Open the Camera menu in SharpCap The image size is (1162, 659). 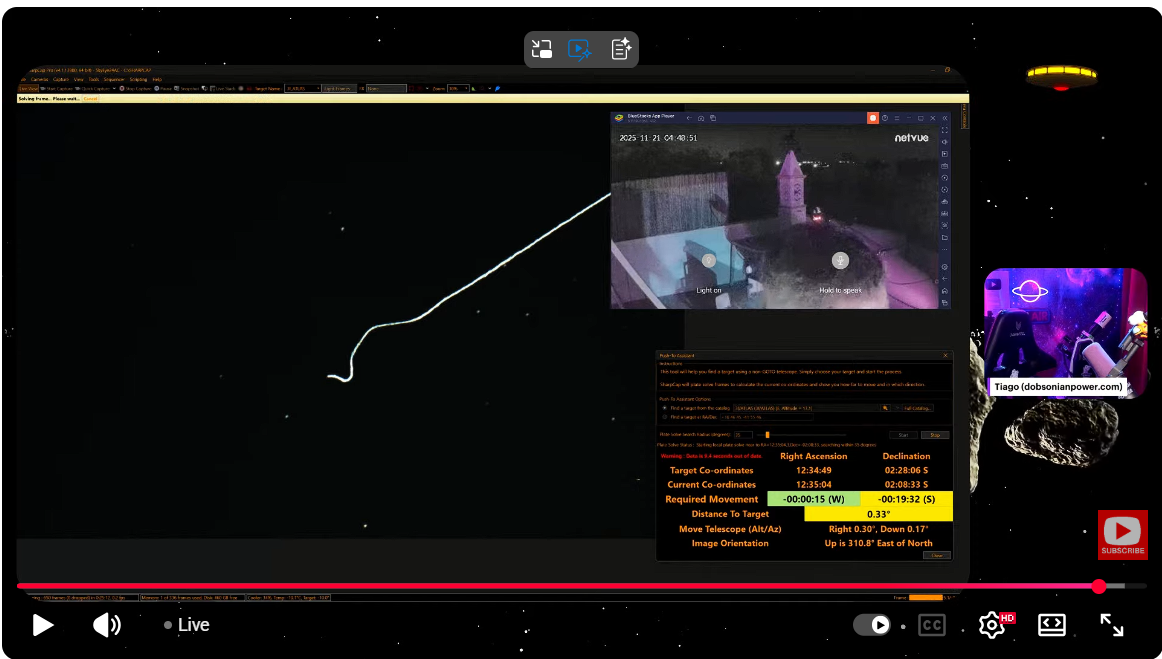39,79
